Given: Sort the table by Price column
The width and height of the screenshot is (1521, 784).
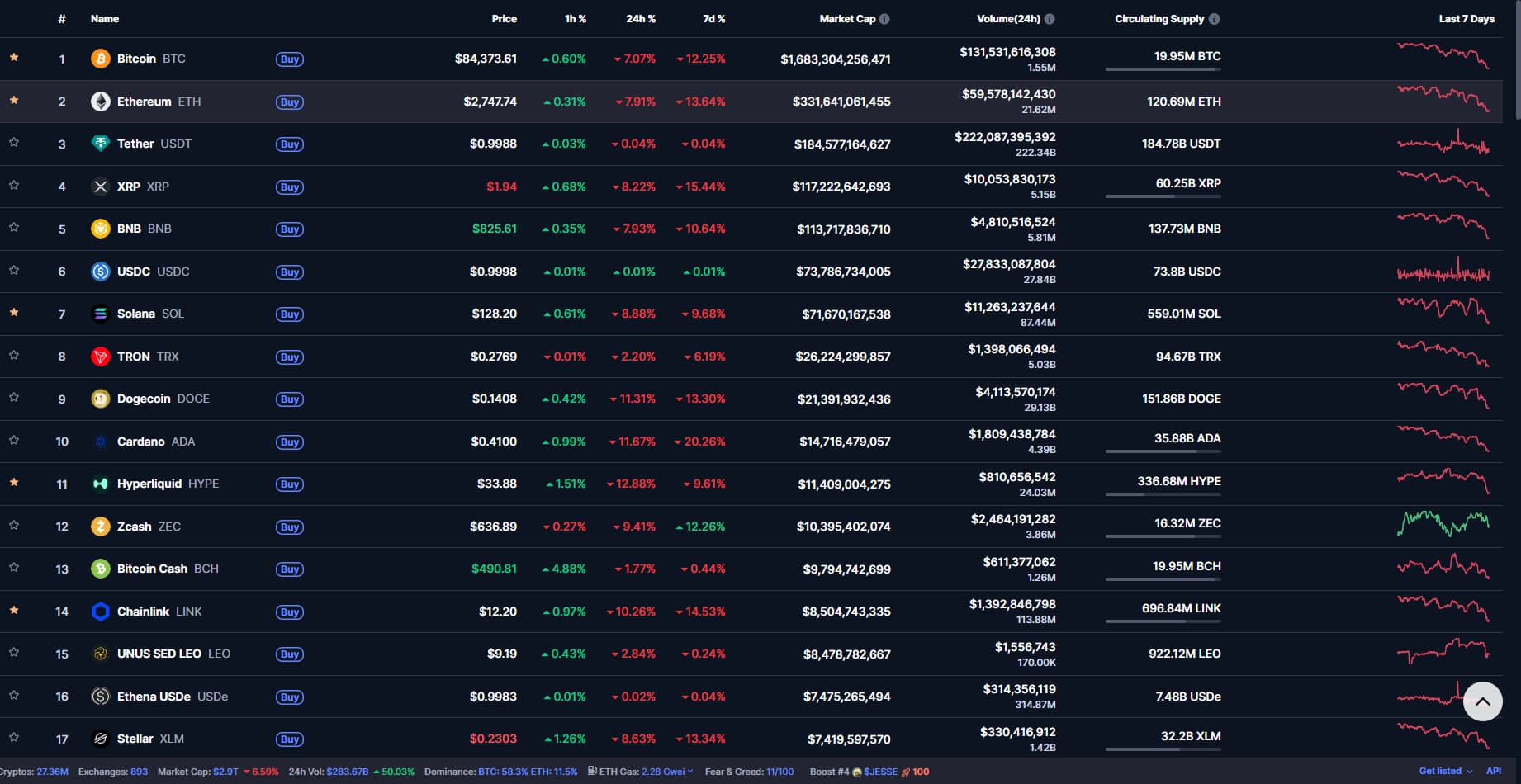Looking at the screenshot, I should click(x=504, y=19).
